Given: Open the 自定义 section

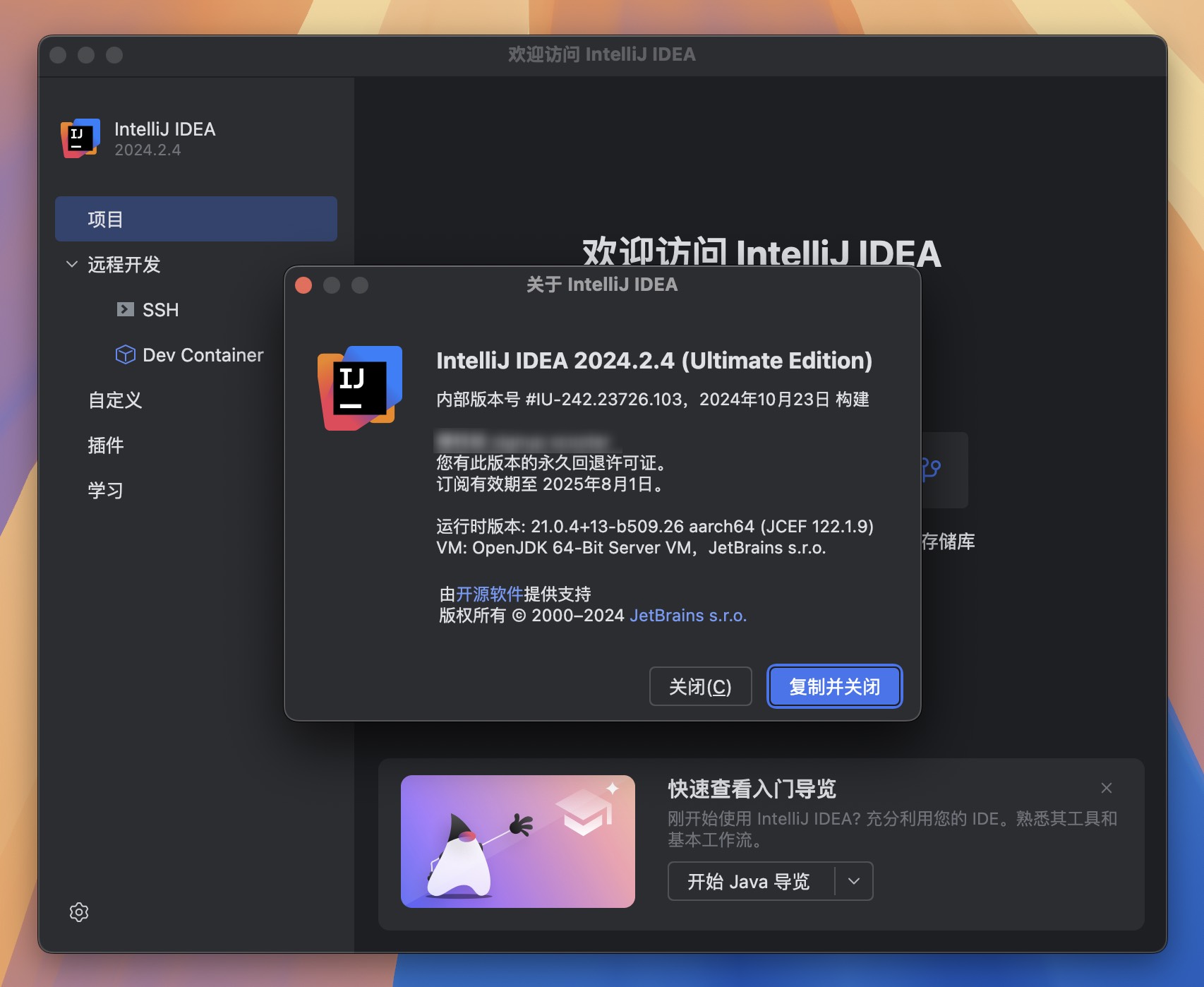Looking at the screenshot, I should (x=115, y=400).
